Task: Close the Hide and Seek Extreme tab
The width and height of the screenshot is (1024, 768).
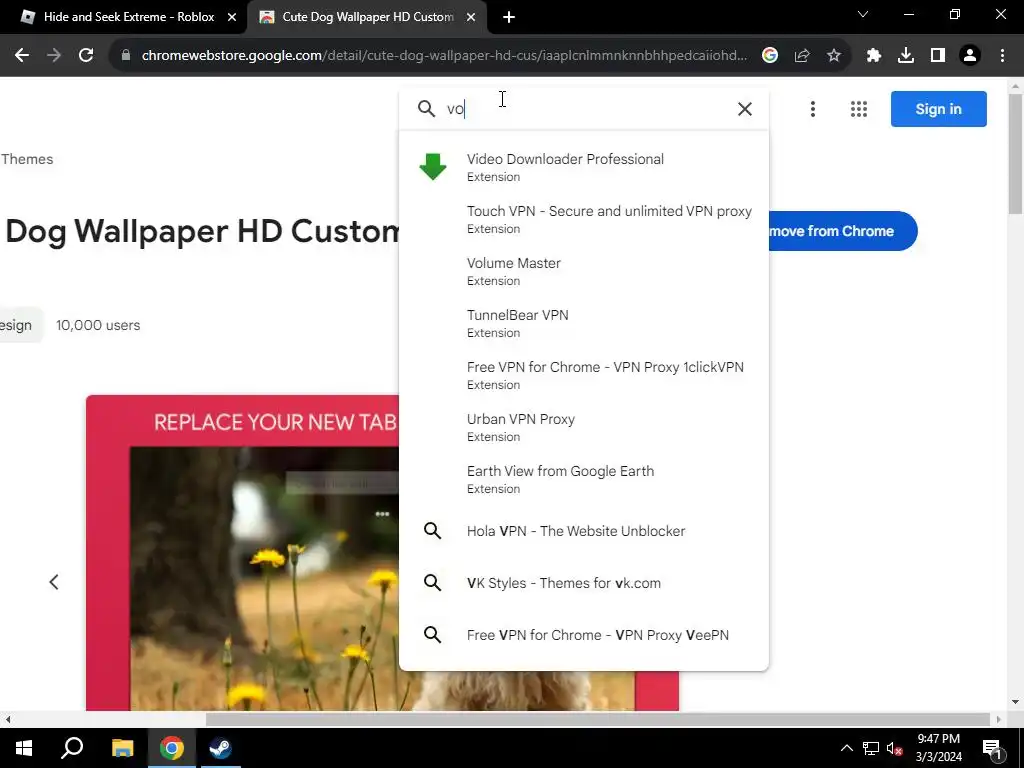Action: [x=232, y=18]
